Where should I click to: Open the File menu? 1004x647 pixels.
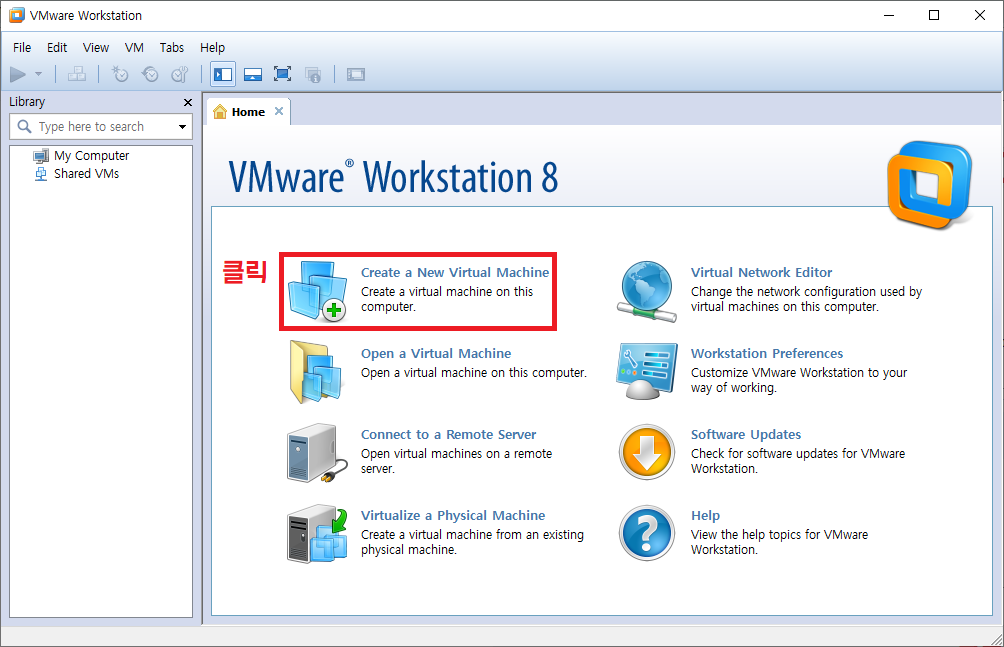(x=22, y=47)
